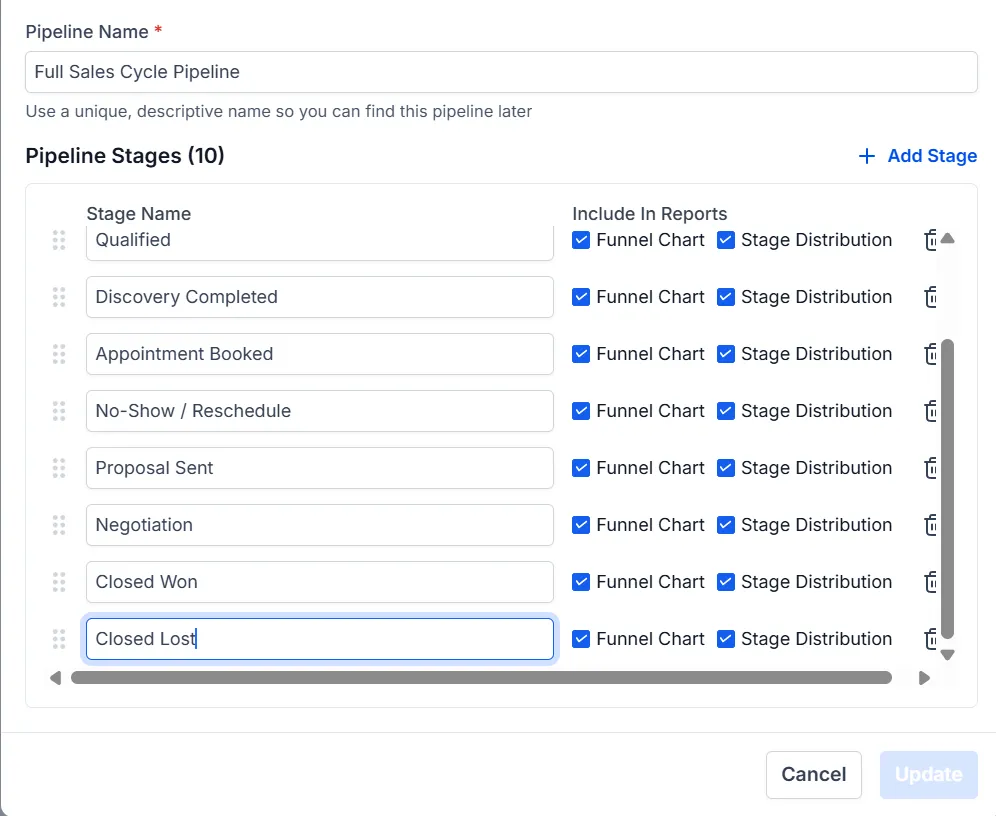This screenshot has height=816, width=996.
Task: Delete the Closed Won stage
Action: (x=930, y=582)
